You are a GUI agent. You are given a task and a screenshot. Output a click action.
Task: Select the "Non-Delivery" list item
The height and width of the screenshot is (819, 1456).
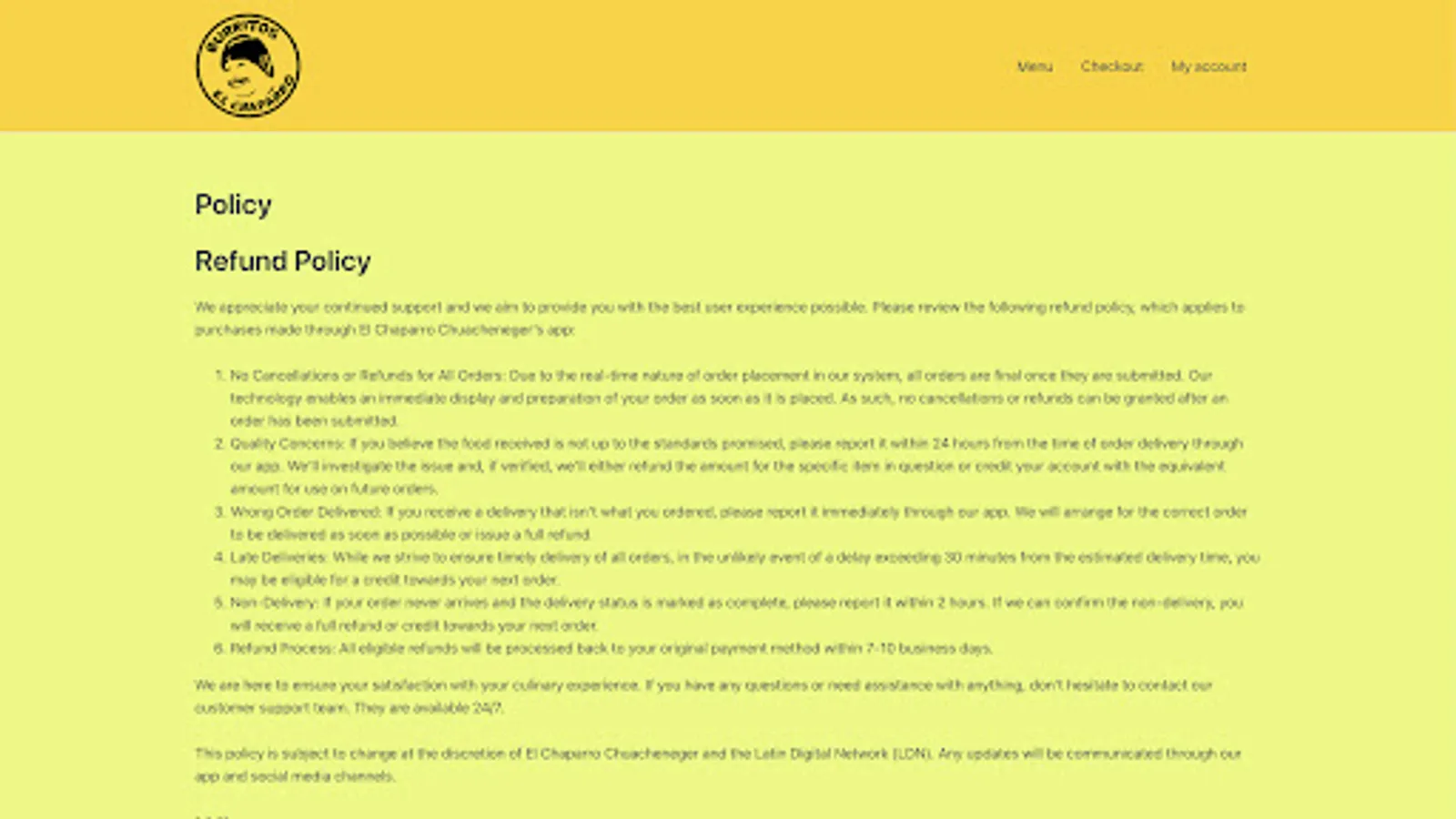[x=736, y=614]
